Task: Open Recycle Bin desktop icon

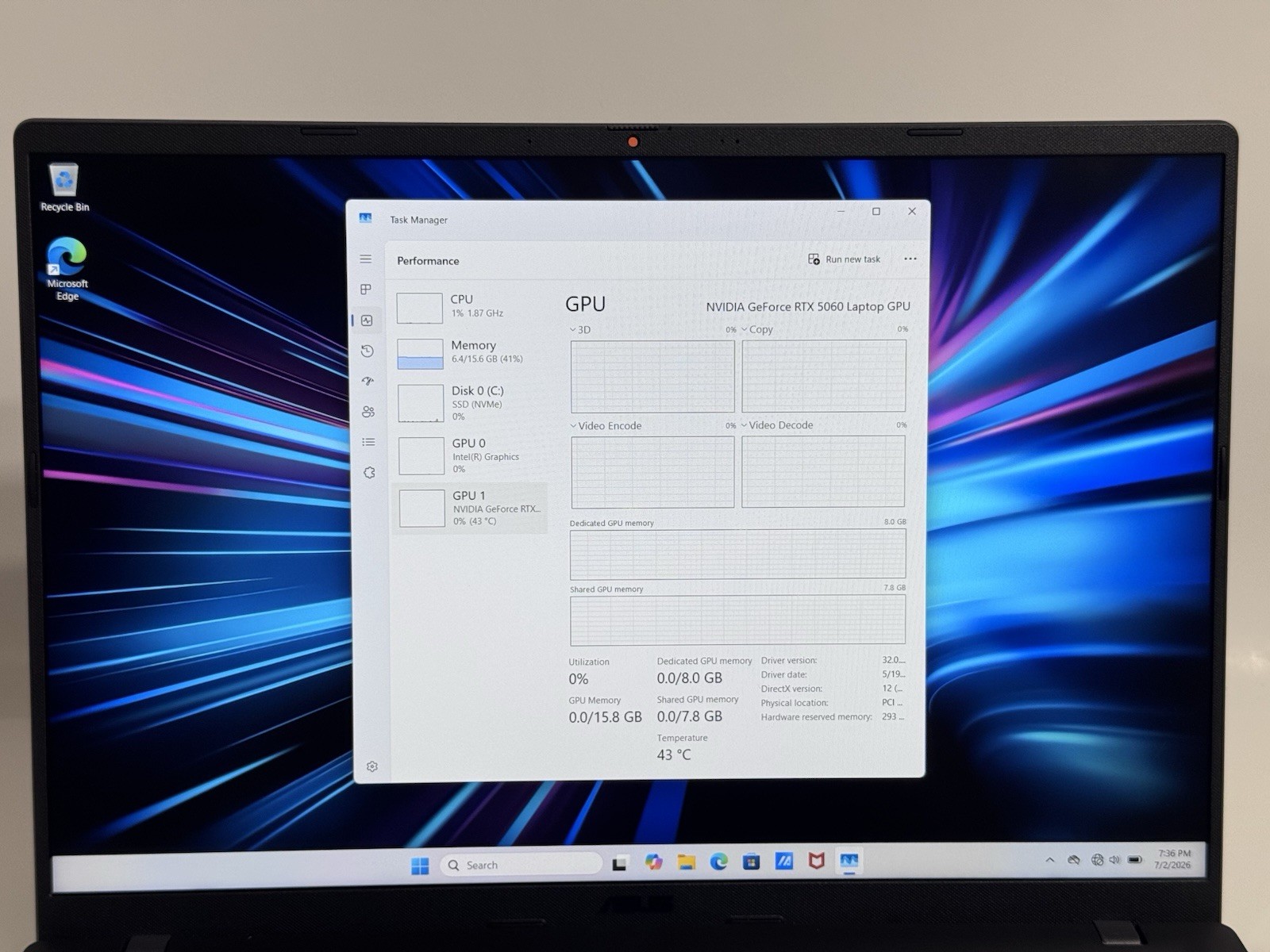Action: coord(64,188)
